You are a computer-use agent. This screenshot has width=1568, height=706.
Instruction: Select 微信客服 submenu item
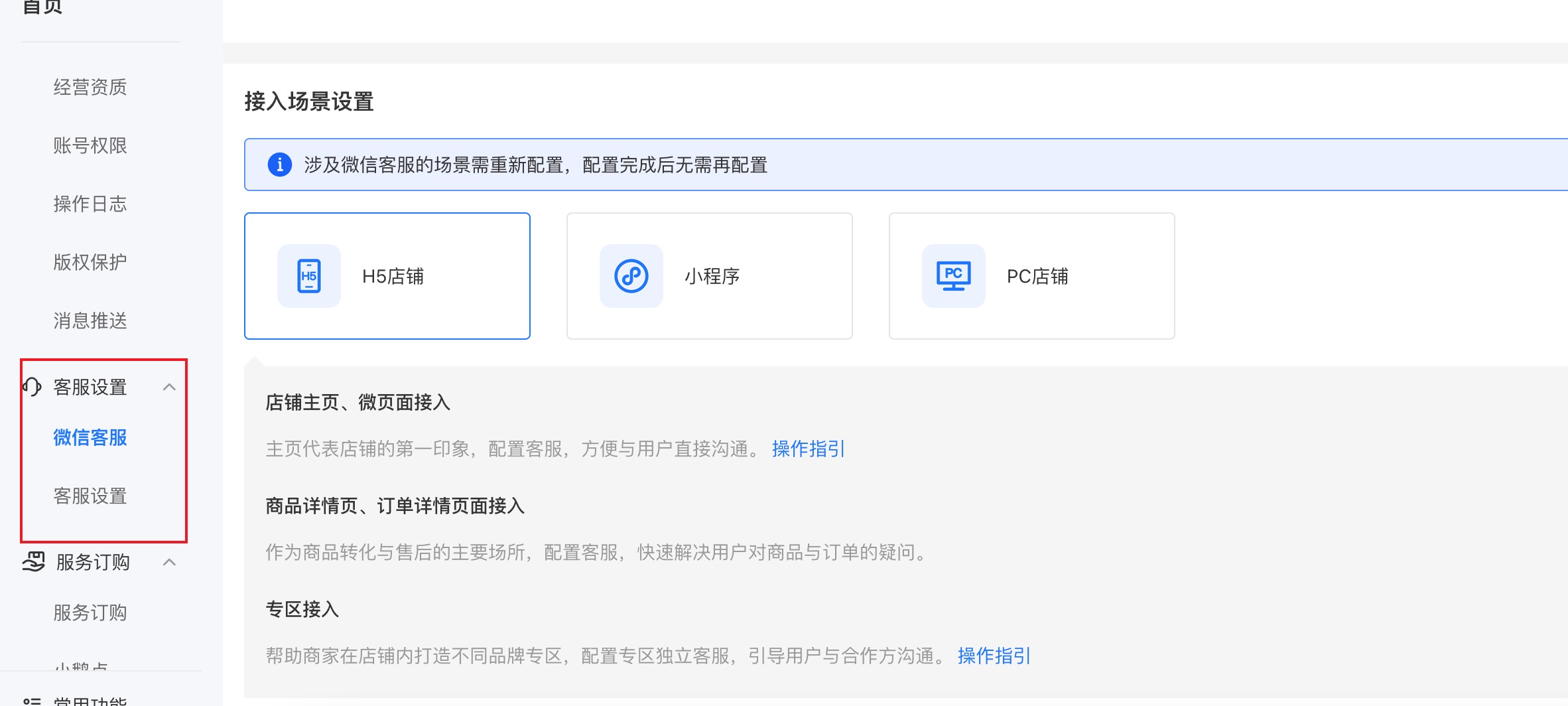point(90,437)
